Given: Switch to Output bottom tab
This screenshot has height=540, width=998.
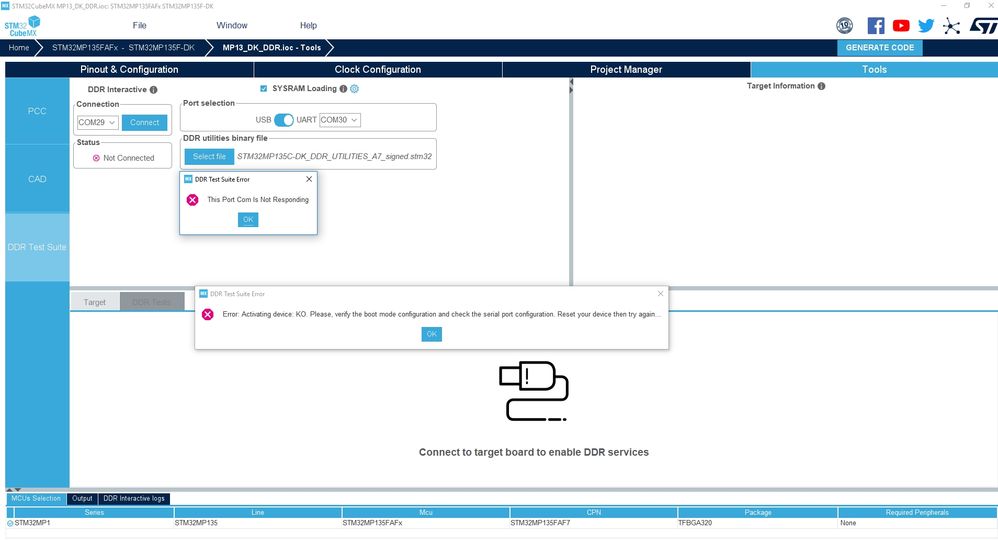Looking at the screenshot, I should pos(82,499).
